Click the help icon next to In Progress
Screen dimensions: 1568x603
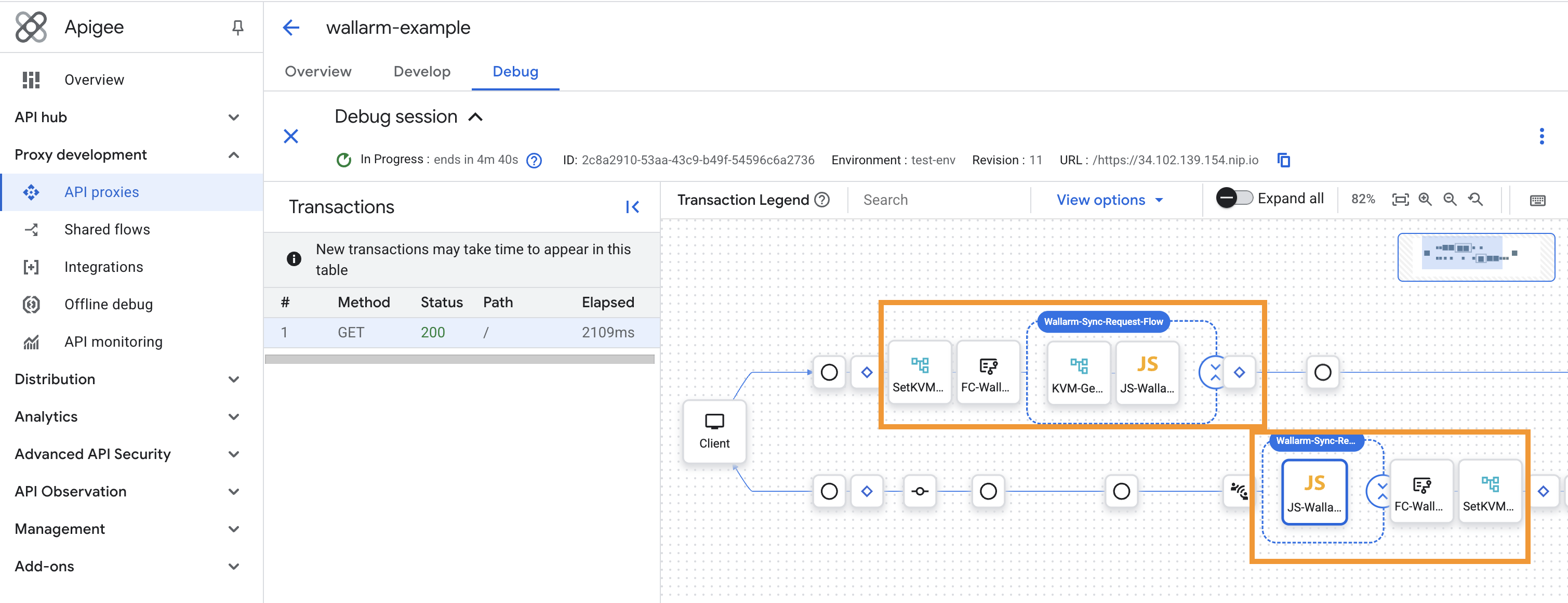(x=534, y=160)
